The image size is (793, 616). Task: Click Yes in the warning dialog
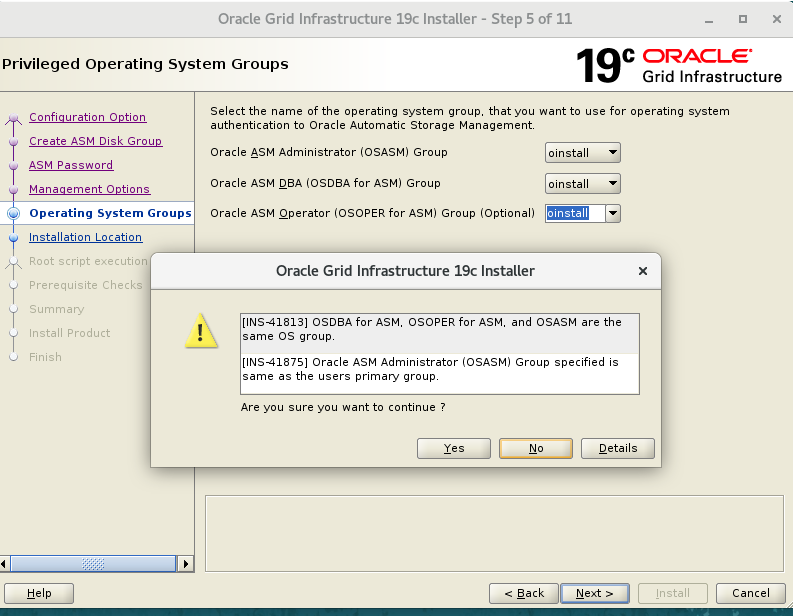click(x=454, y=448)
